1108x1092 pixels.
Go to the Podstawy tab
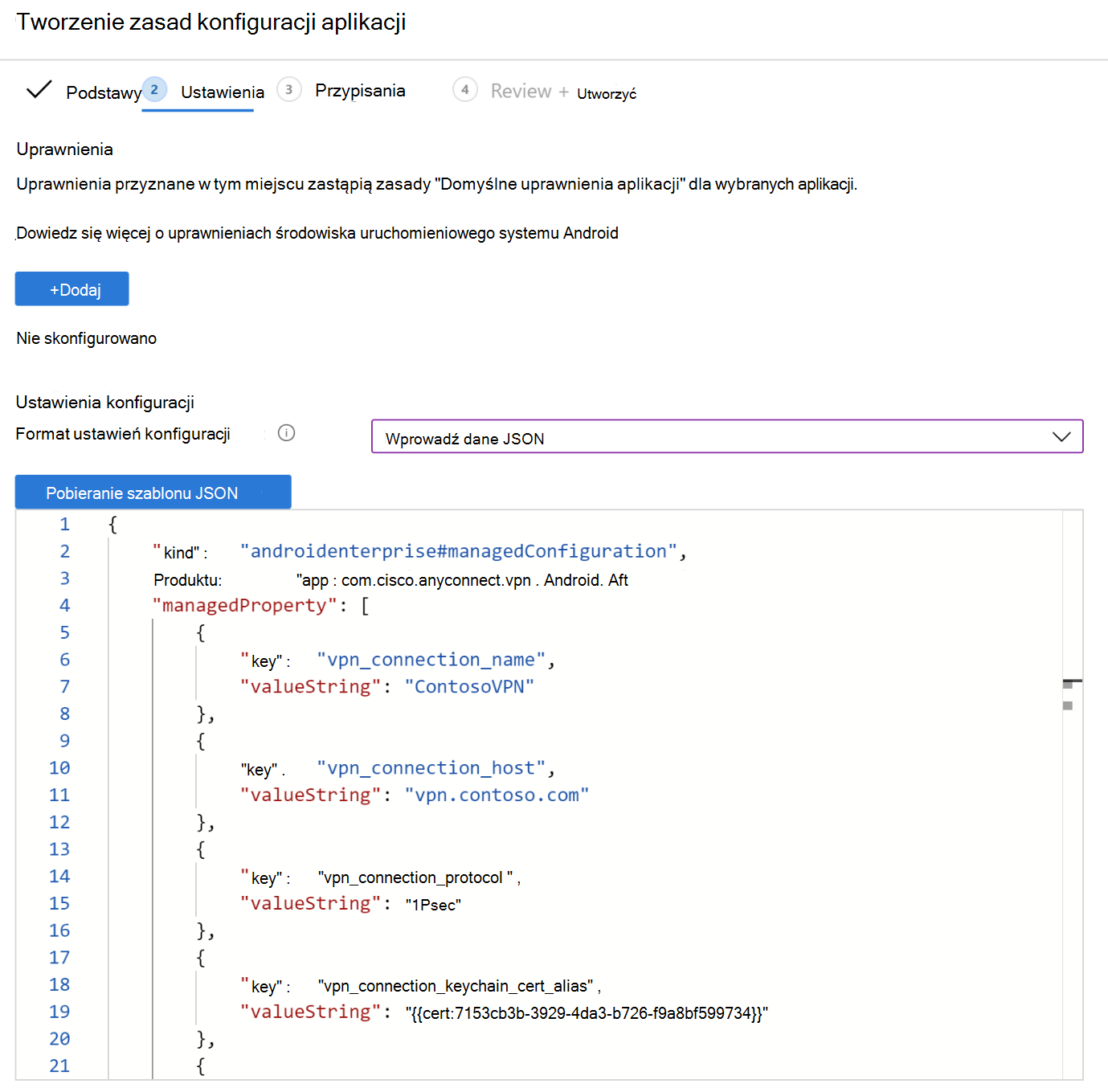click(104, 92)
